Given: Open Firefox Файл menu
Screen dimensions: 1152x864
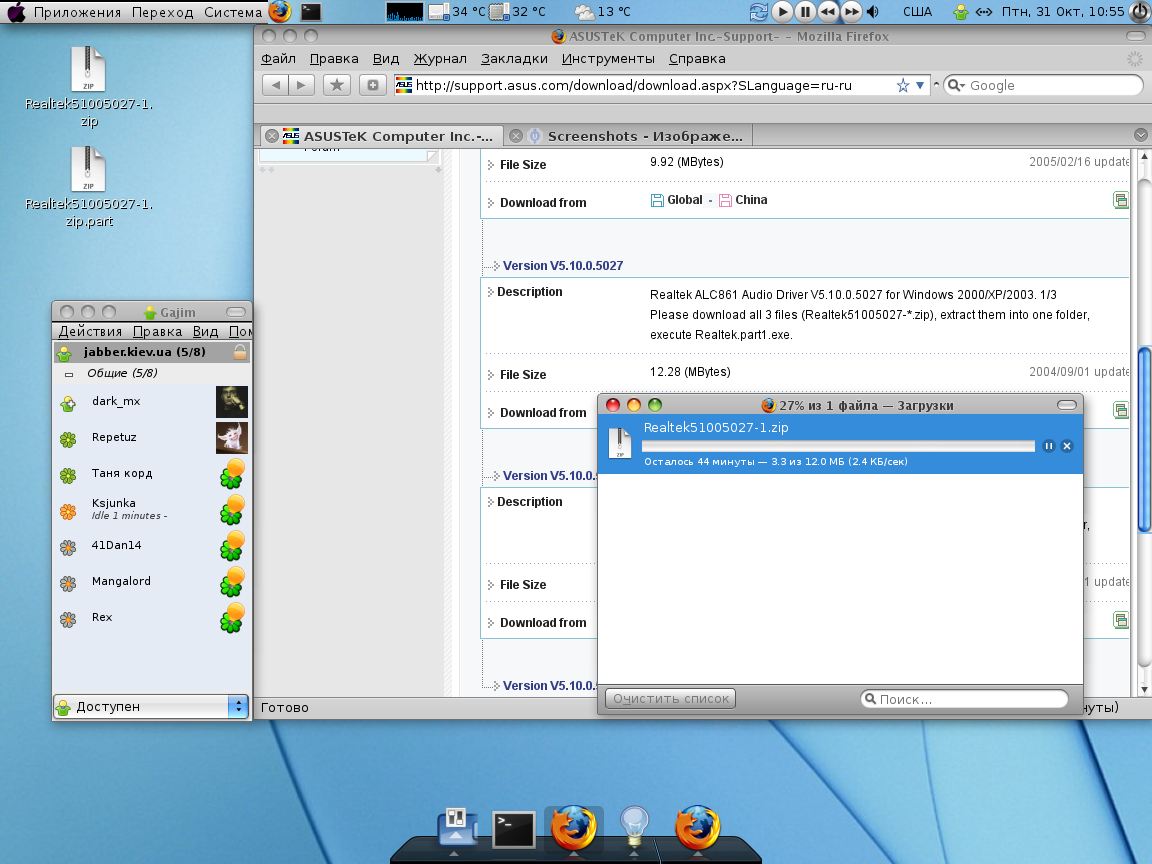Looking at the screenshot, I should click(x=278, y=59).
